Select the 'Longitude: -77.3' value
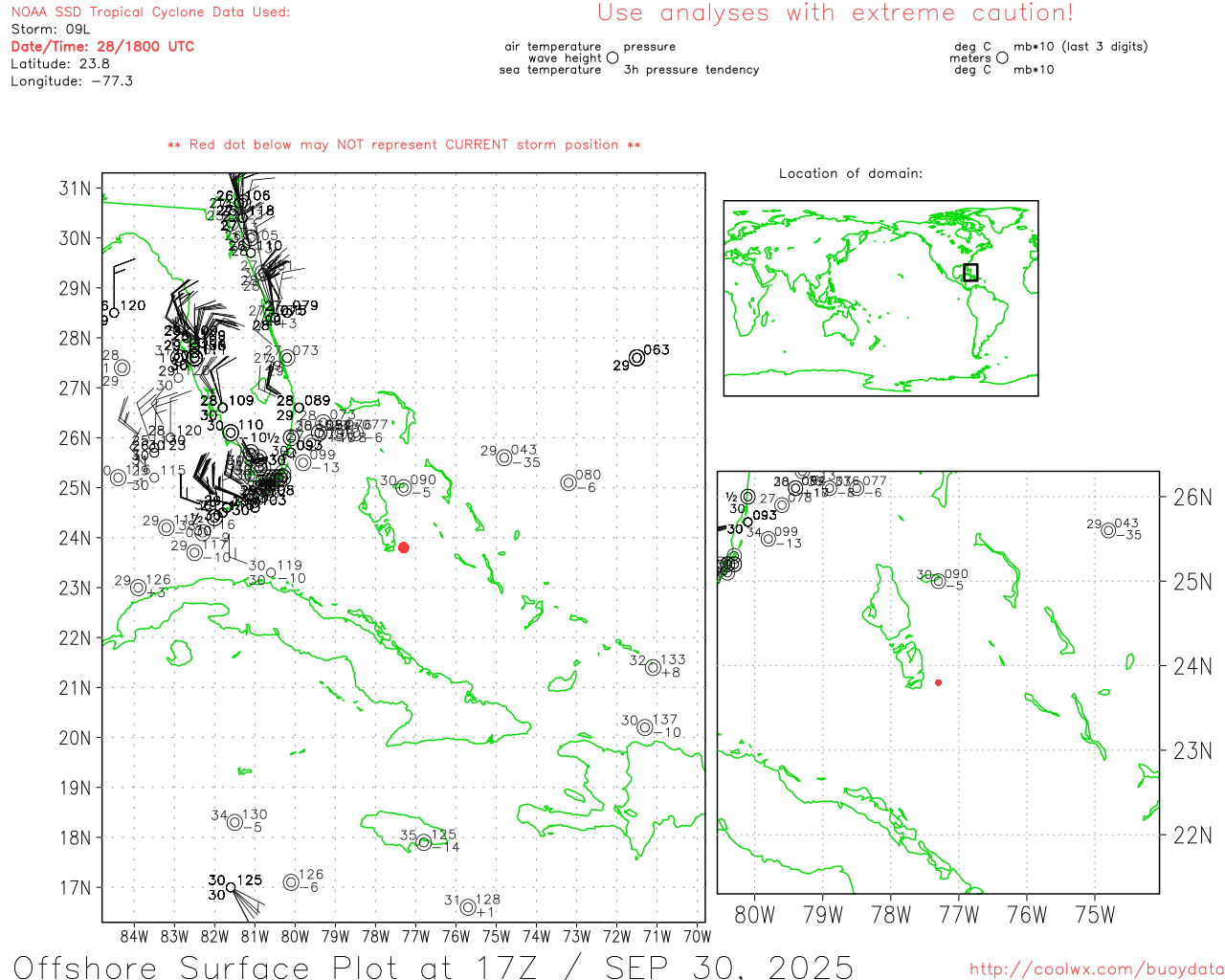 pos(72,81)
